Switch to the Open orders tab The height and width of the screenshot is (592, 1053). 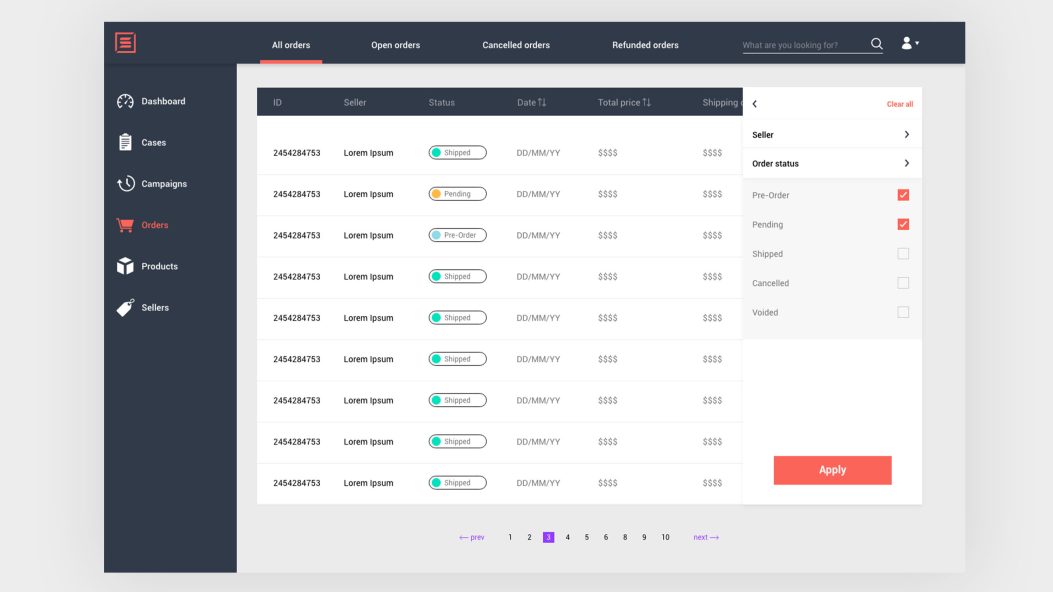(x=395, y=44)
